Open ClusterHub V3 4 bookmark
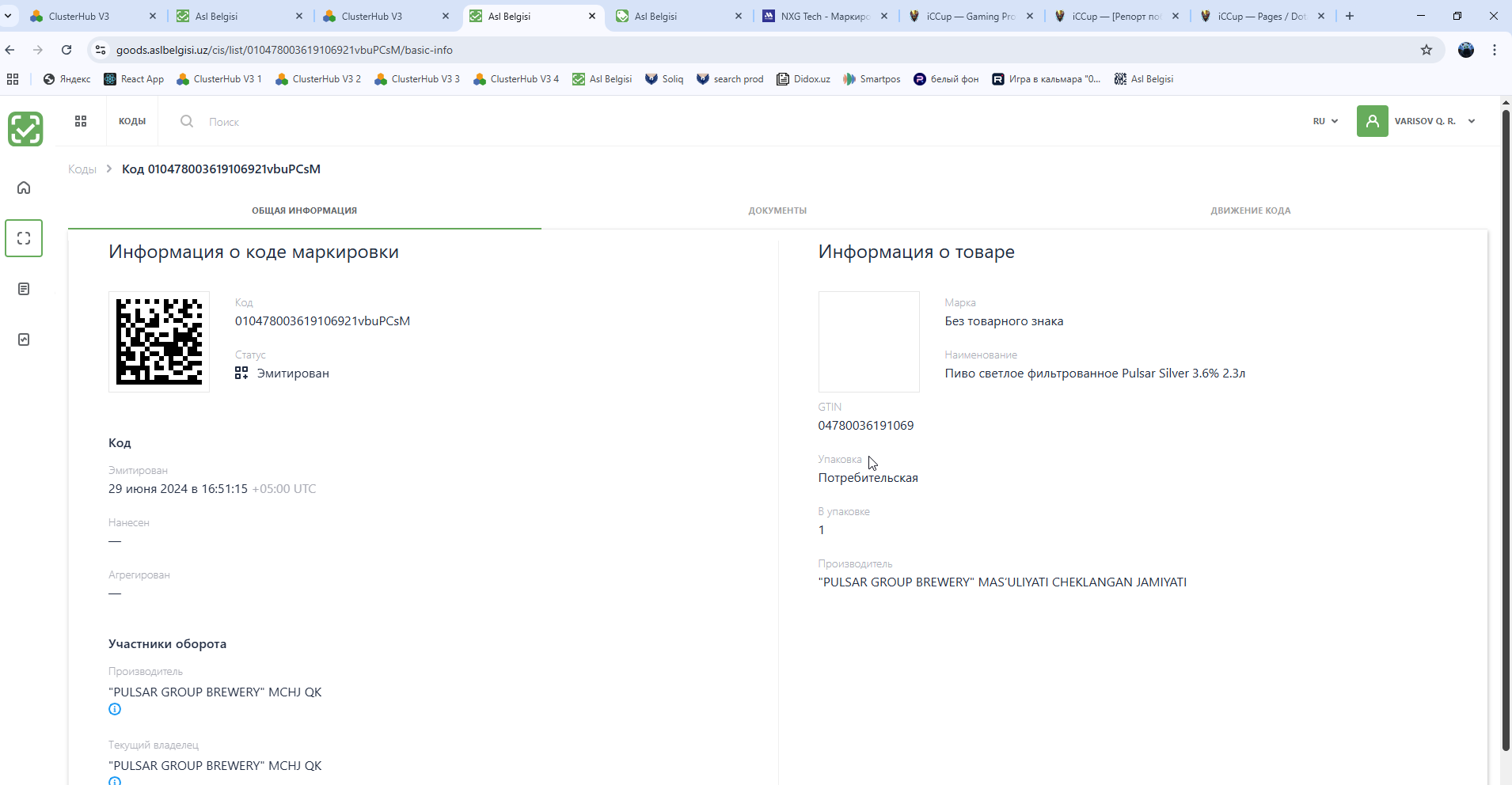Screen dimensions: 1512x785 (516, 79)
